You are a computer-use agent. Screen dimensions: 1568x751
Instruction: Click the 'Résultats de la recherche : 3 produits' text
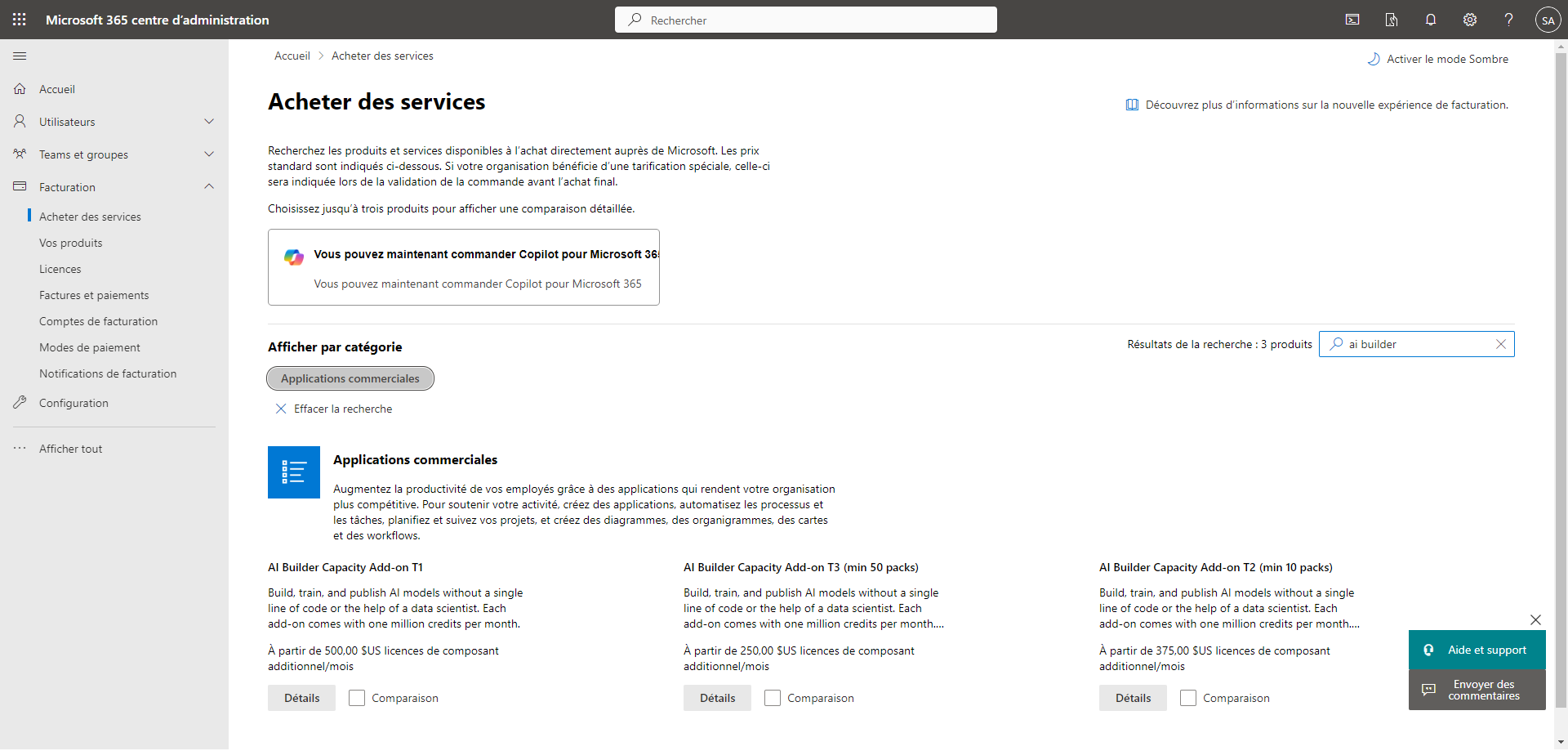(1219, 344)
